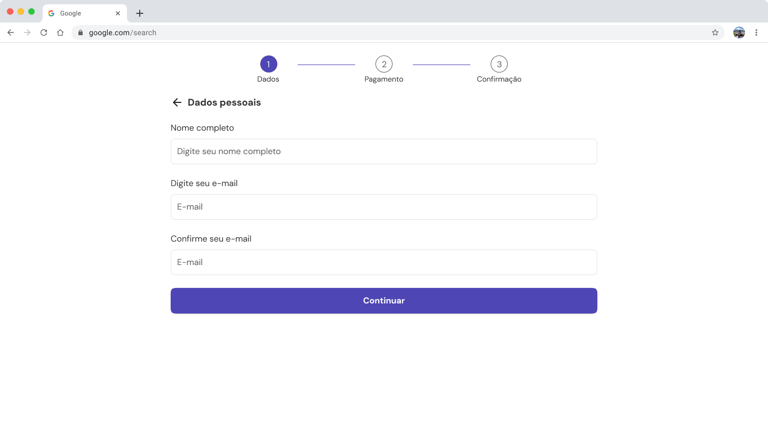
Task: Open a new browser tab
Action: (140, 13)
